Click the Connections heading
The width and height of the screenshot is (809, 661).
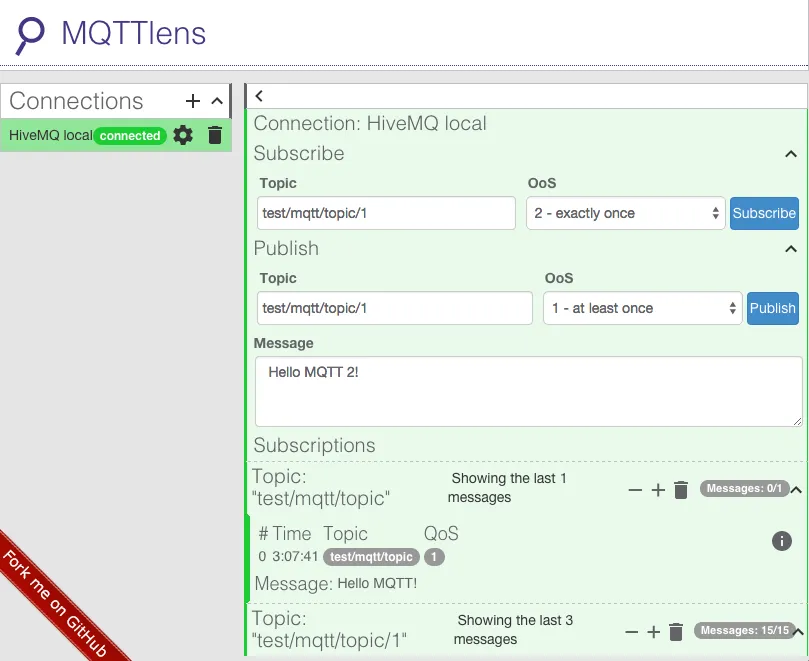pos(76,101)
